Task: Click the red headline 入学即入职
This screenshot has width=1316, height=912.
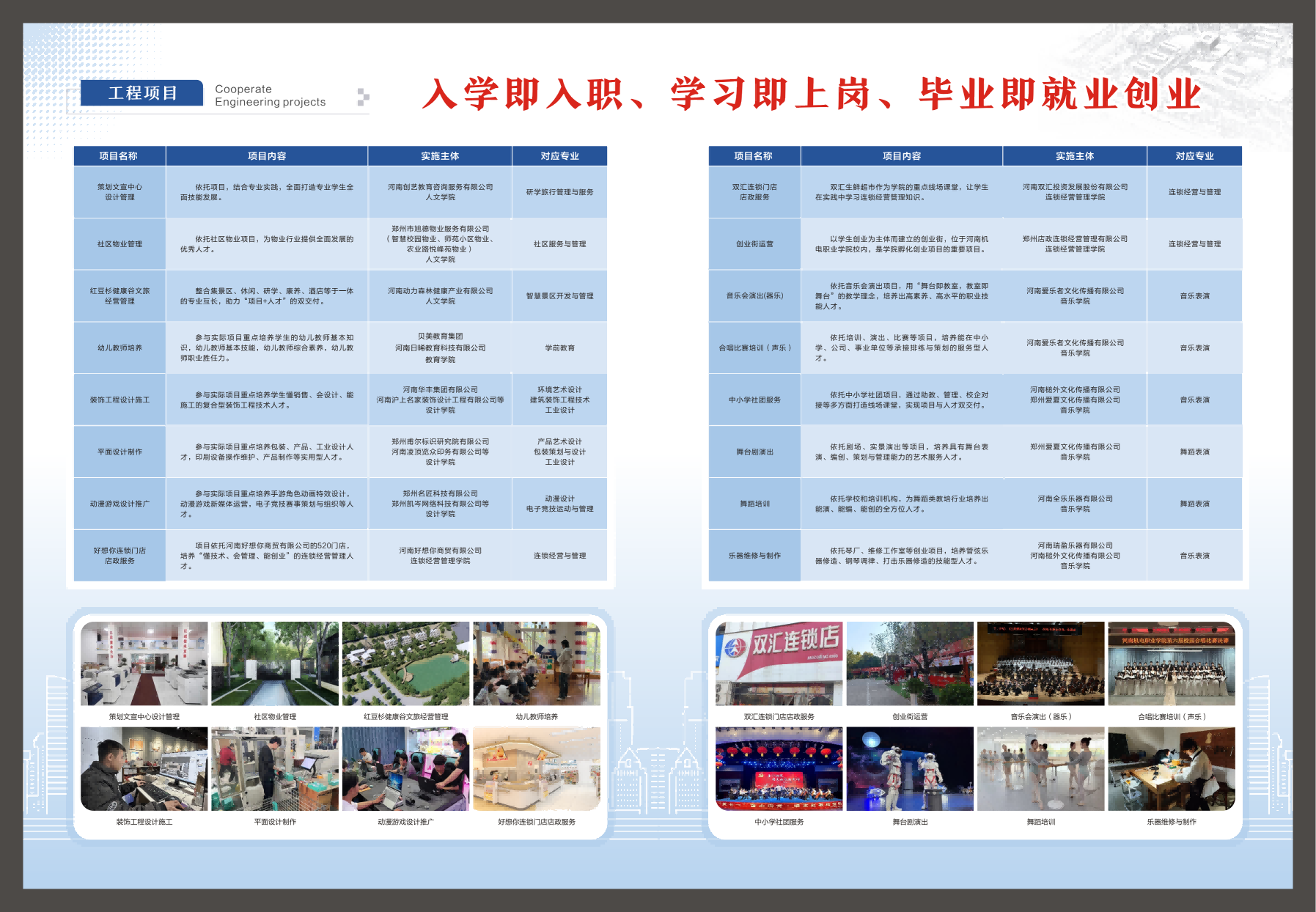Action: tap(523, 95)
